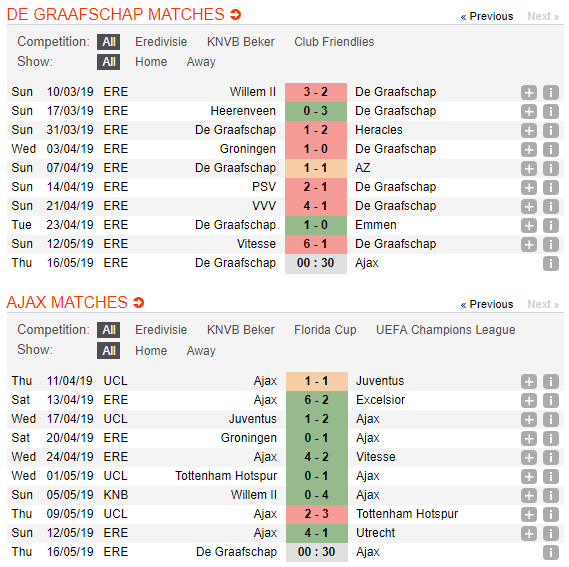
Task: Expand the Ajax vs Juventus 1-1 row with its plus icon
Action: (529, 382)
